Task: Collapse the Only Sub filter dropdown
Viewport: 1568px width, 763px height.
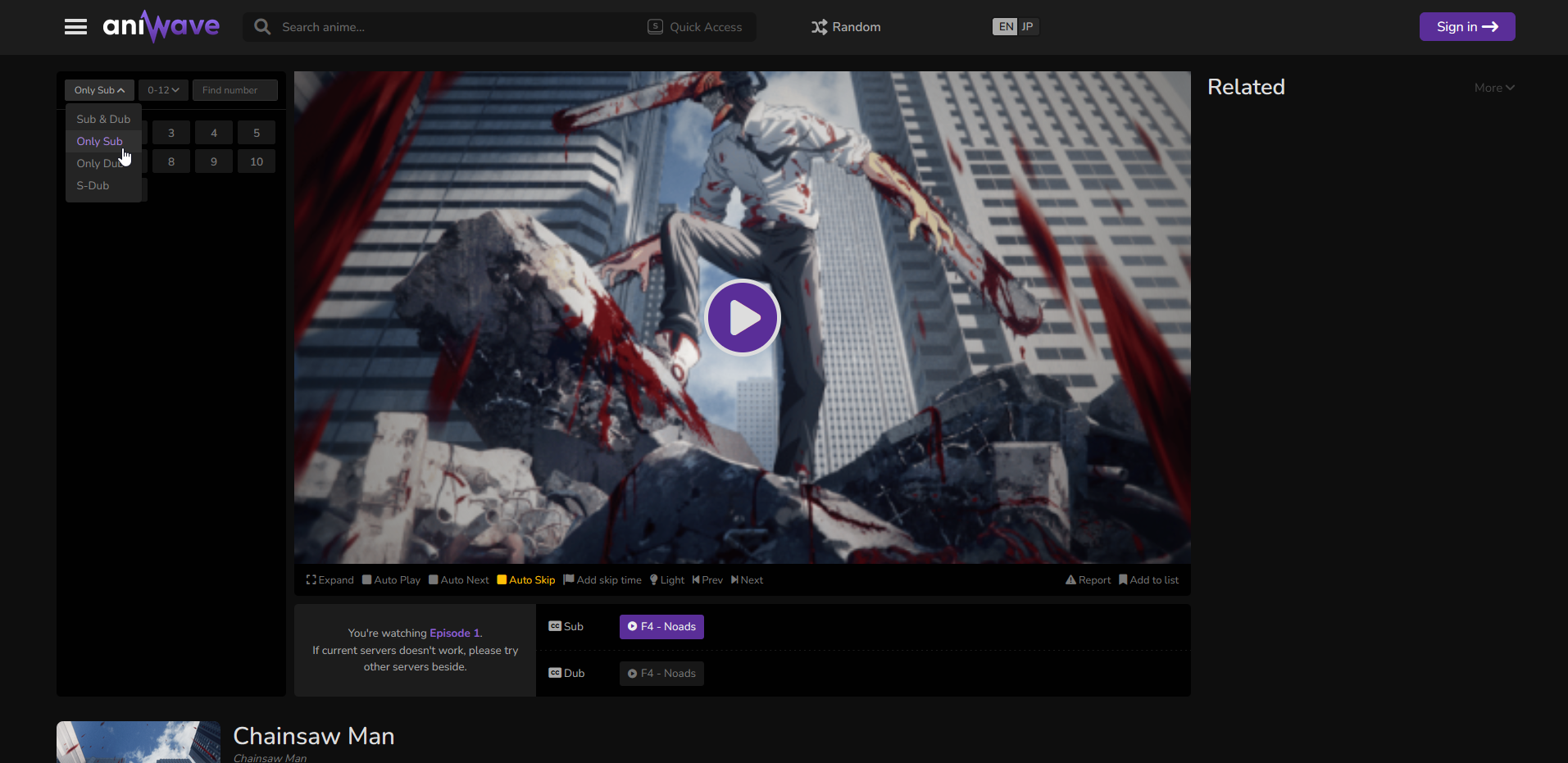Action: [x=99, y=90]
